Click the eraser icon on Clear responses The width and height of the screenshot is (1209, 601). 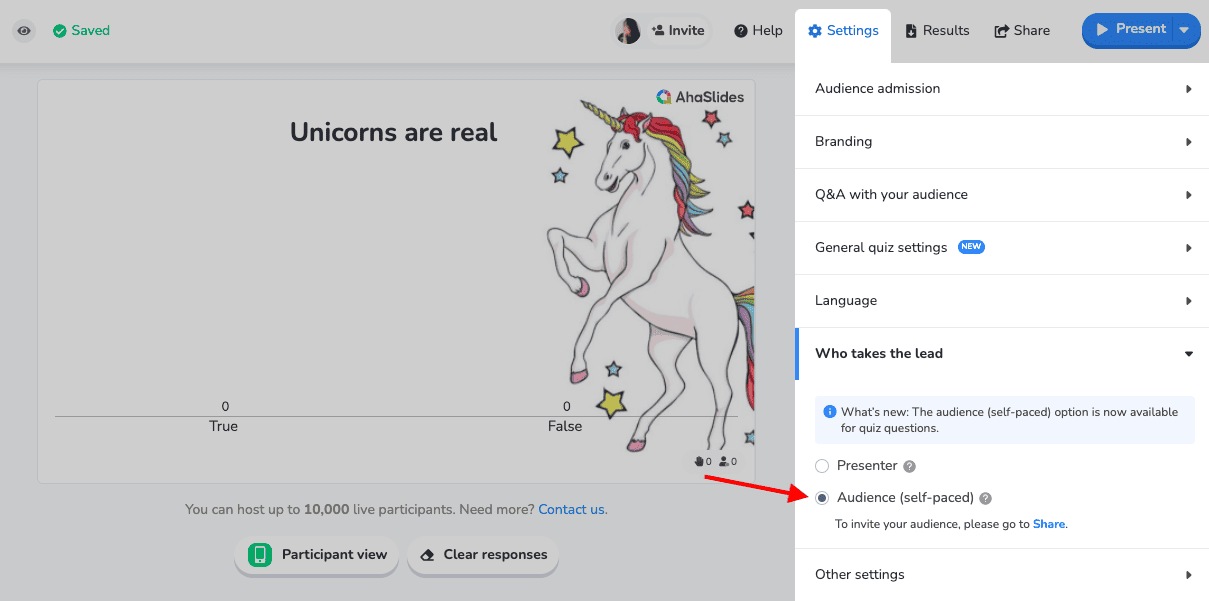pos(428,555)
